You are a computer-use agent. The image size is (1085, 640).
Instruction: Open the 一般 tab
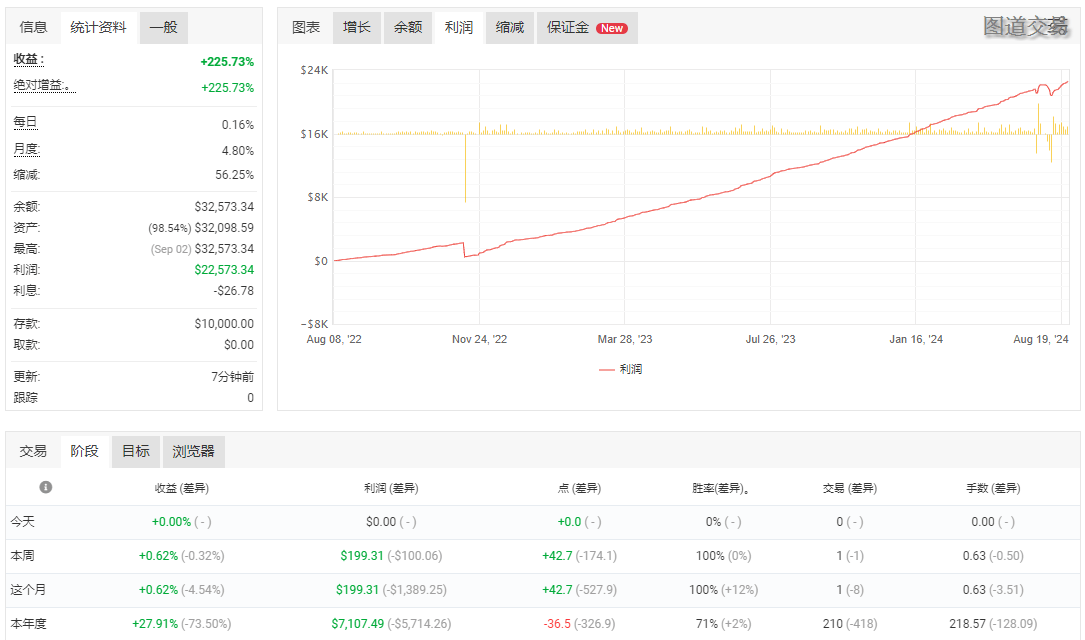tap(163, 28)
